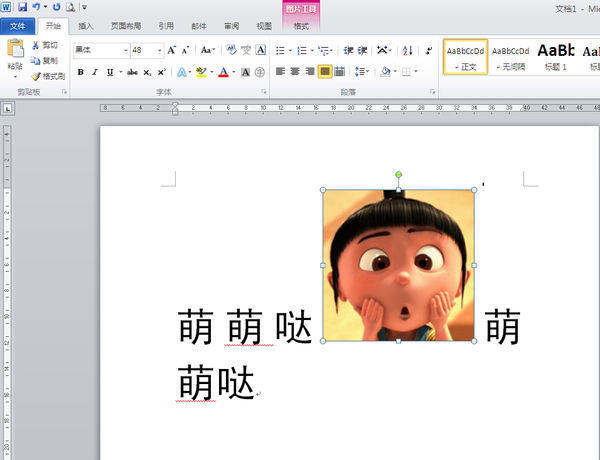600x460 pixels.
Task: Click the 剪切 cut scissors icon
Action: (x=36, y=45)
